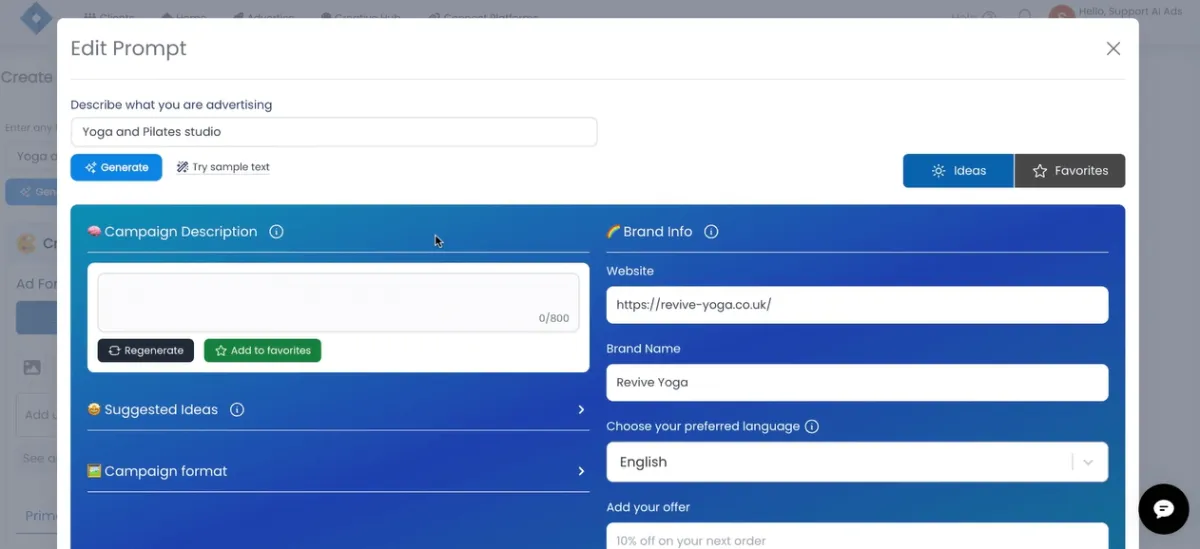Click the Campaign Description info icon
1200x549 pixels.
coord(277,232)
